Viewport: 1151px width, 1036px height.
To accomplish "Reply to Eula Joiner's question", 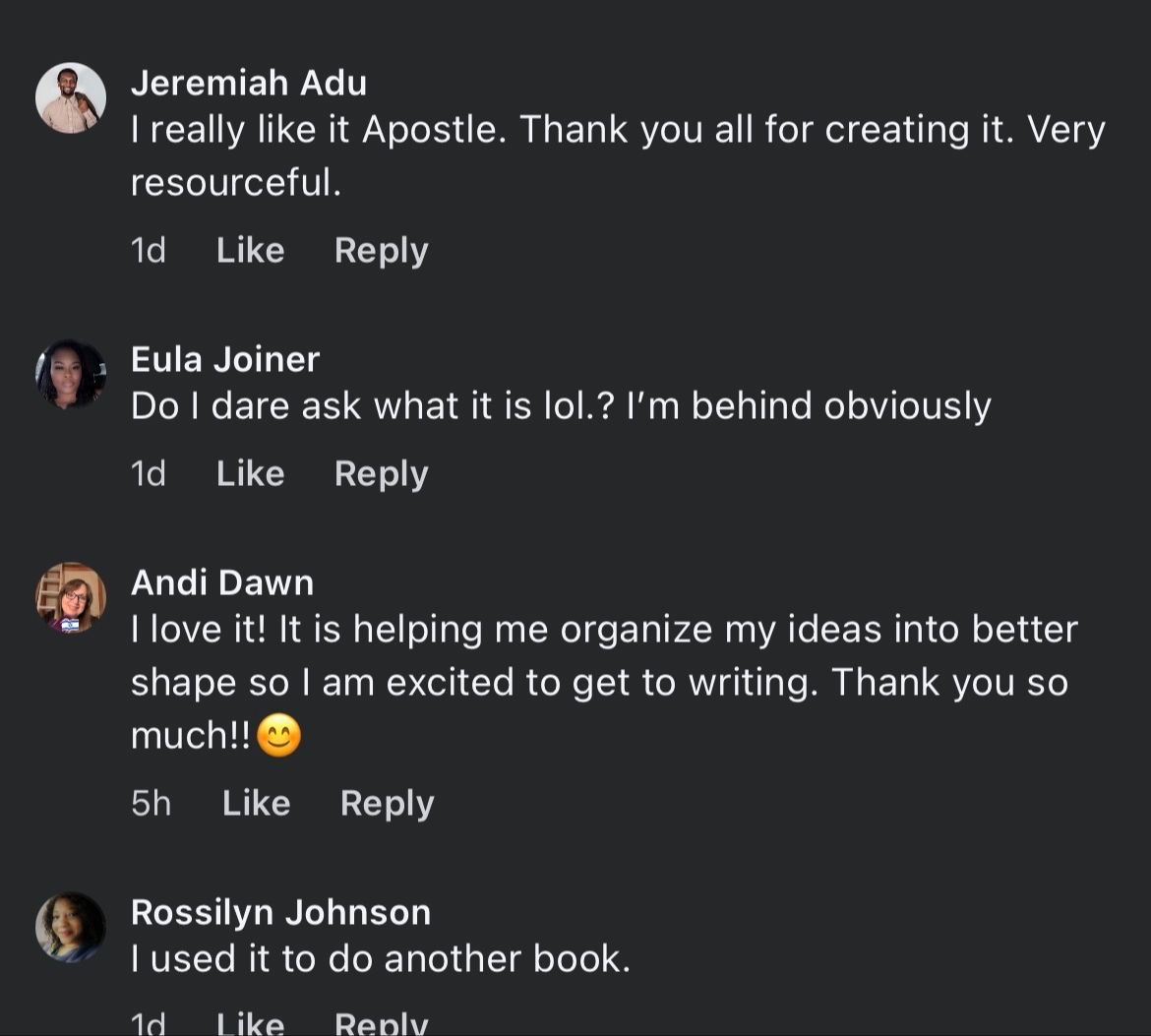I will (381, 473).
